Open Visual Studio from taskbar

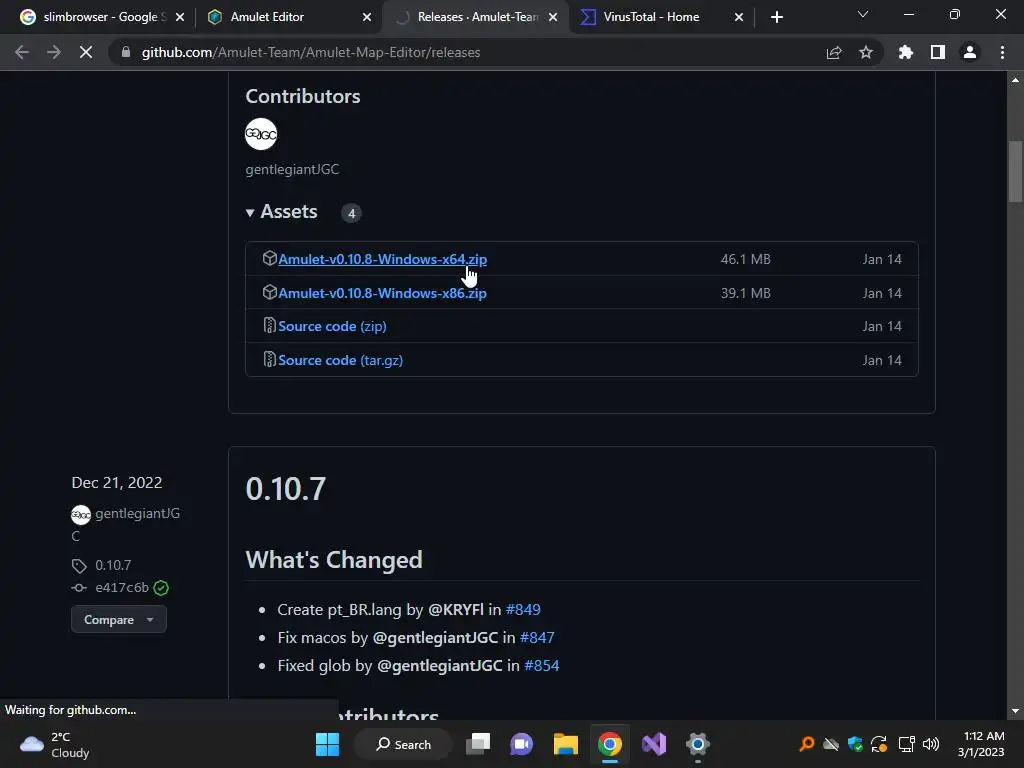click(654, 744)
